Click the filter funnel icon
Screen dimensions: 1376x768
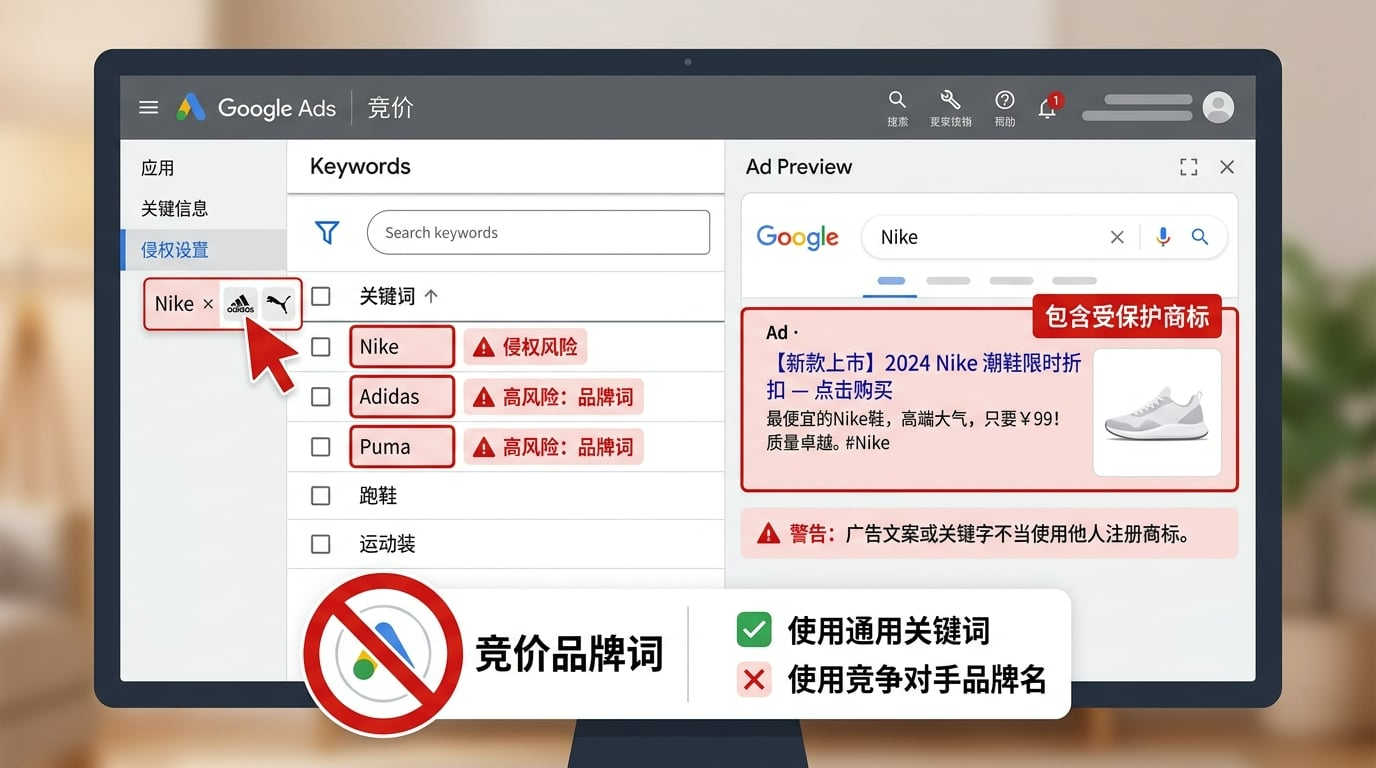point(327,232)
